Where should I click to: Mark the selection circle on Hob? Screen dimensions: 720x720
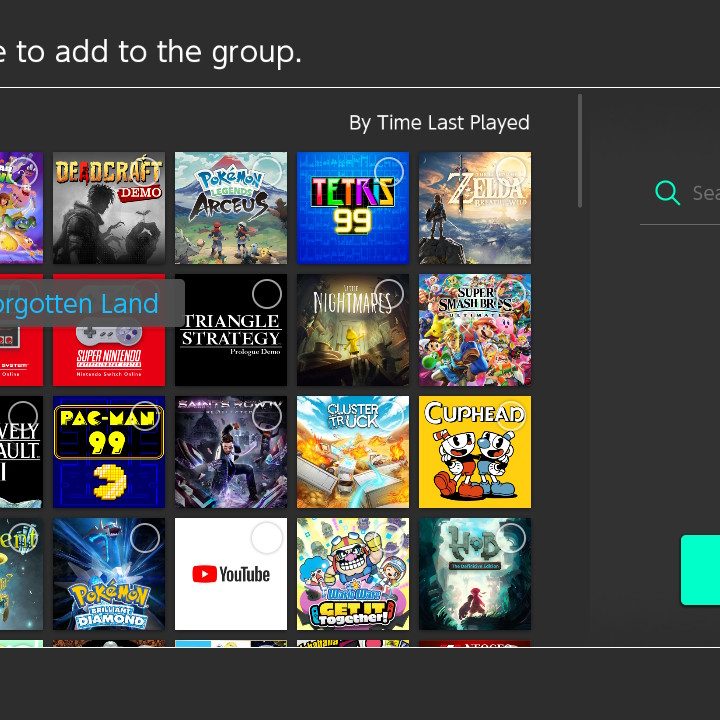coord(511,538)
